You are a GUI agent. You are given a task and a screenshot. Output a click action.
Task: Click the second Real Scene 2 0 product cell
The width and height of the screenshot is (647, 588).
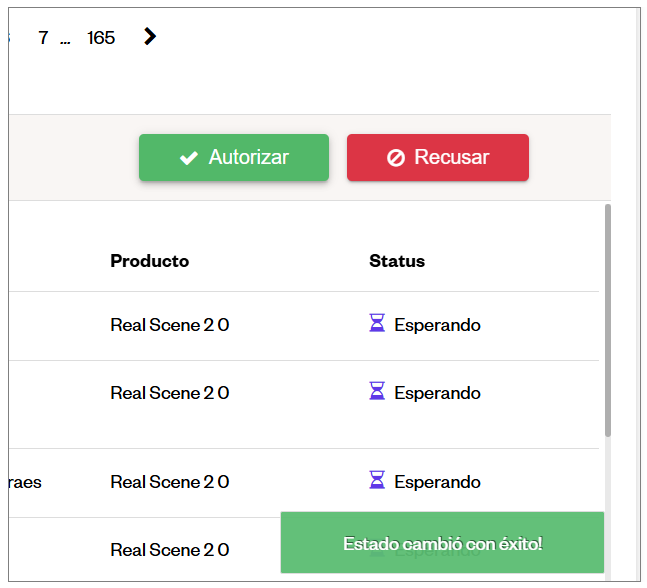(x=169, y=393)
